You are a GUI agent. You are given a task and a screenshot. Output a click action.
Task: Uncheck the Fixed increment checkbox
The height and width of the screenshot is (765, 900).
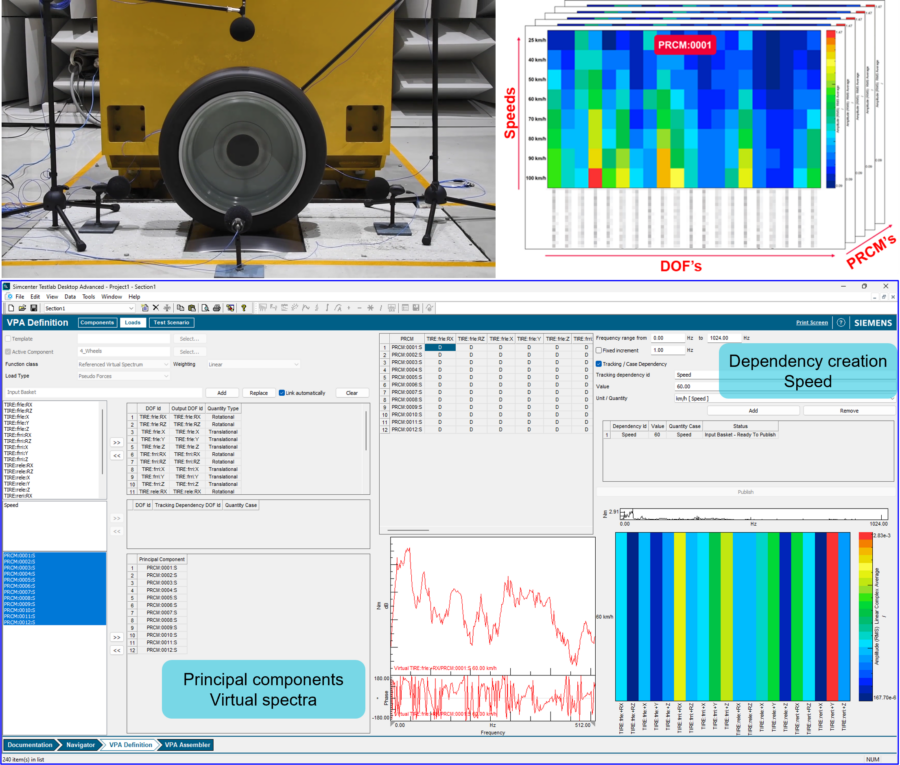click(600, 351)
